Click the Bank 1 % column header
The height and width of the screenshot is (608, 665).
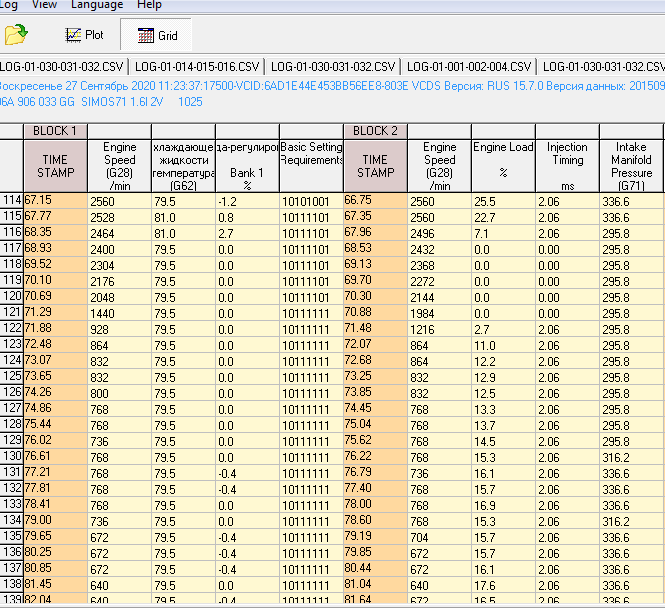click(247, 166)
